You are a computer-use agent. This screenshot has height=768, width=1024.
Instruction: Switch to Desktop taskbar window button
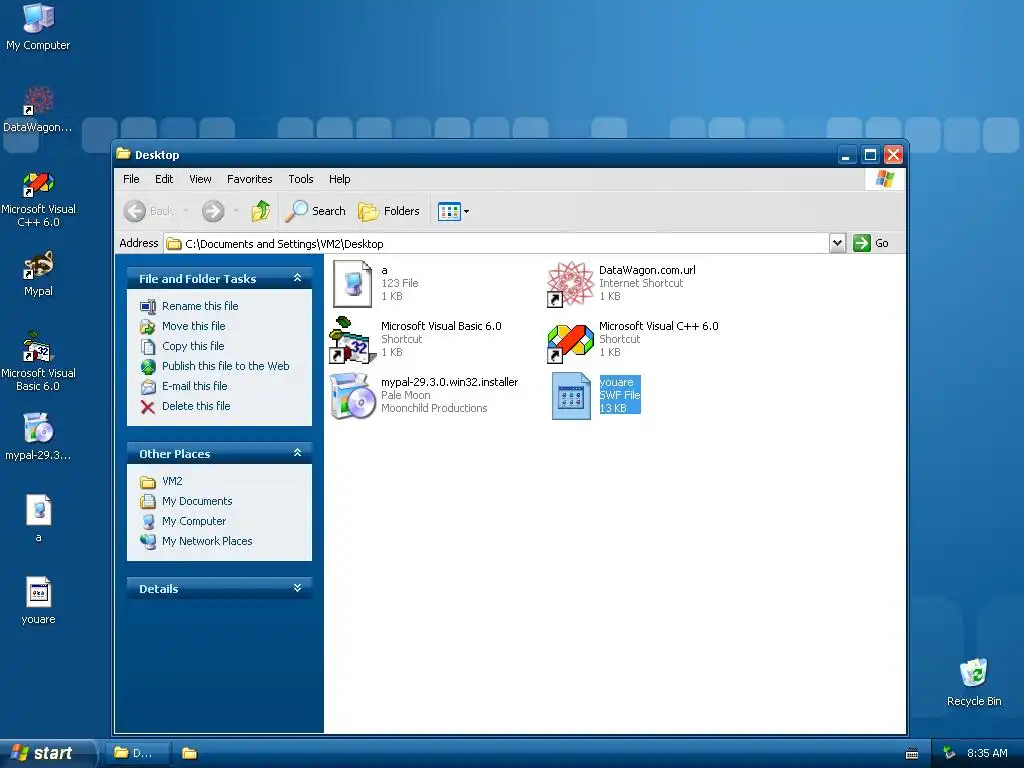tap(136, 753)
